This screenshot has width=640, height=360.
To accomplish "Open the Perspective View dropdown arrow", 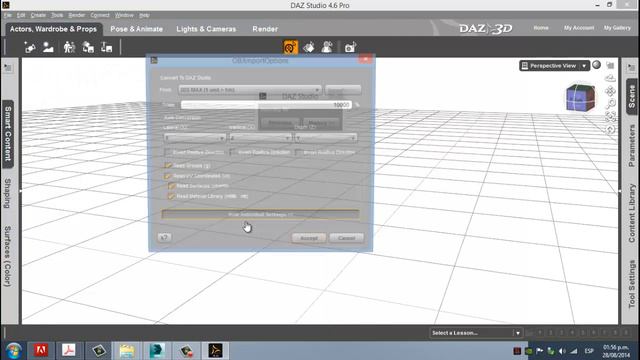I will pos(584,66).
